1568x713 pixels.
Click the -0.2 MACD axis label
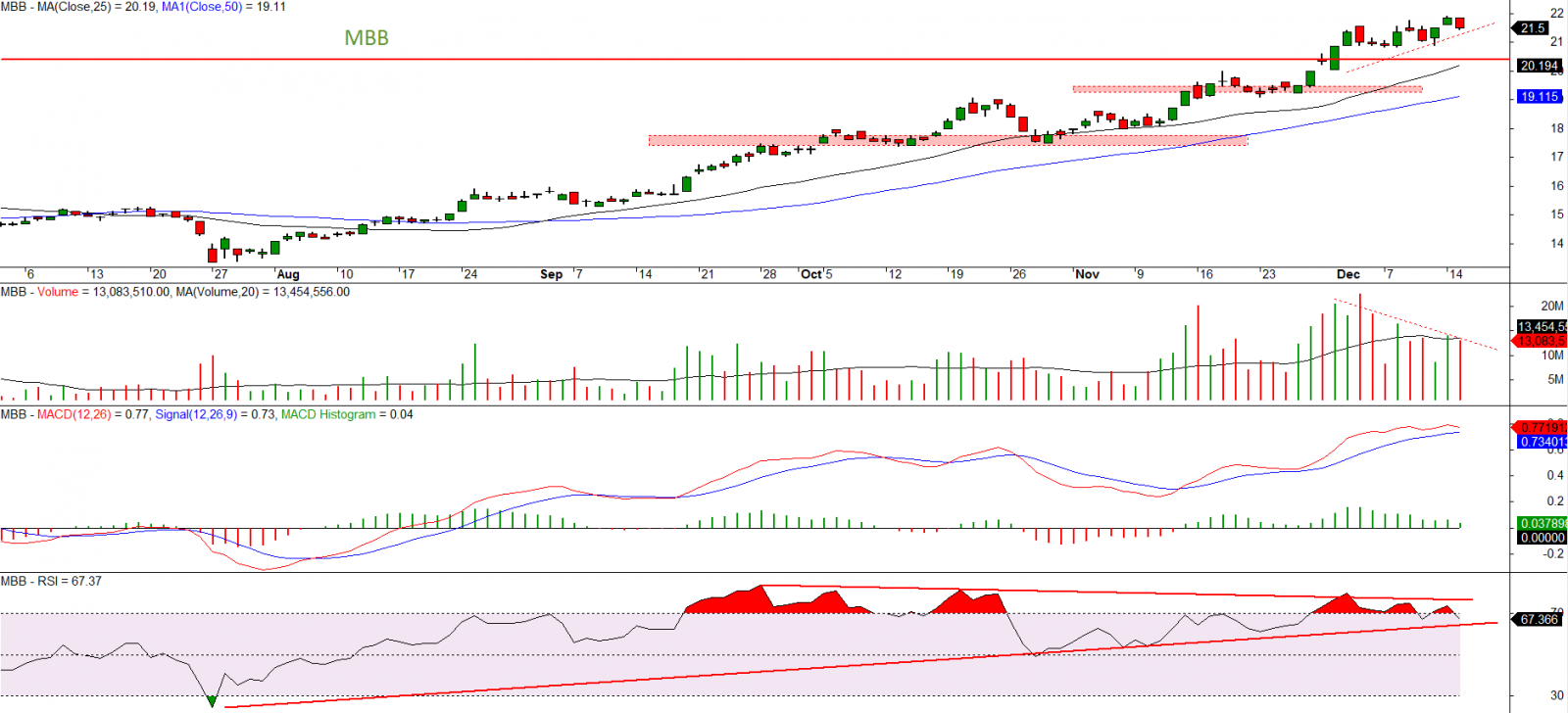tap(1553, 553)
